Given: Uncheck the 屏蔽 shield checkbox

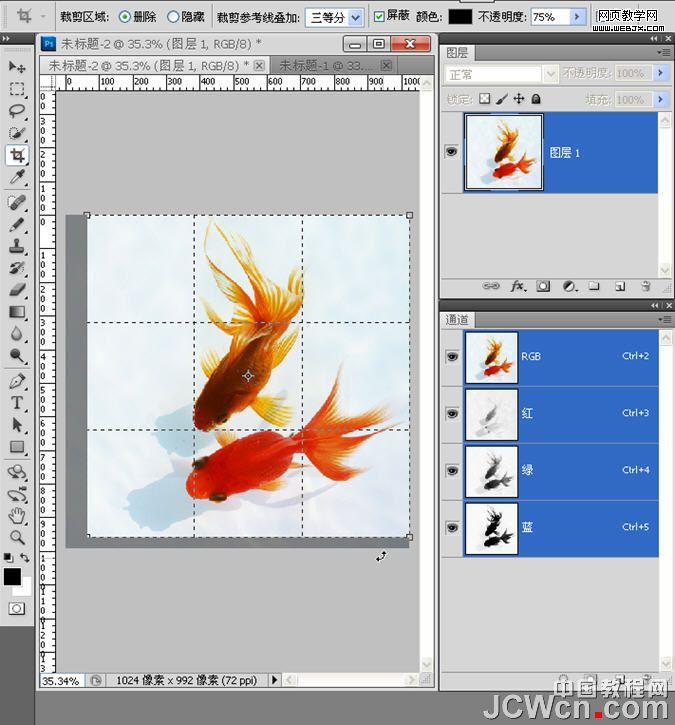Looking at the screenshot, I should (379, 17).
